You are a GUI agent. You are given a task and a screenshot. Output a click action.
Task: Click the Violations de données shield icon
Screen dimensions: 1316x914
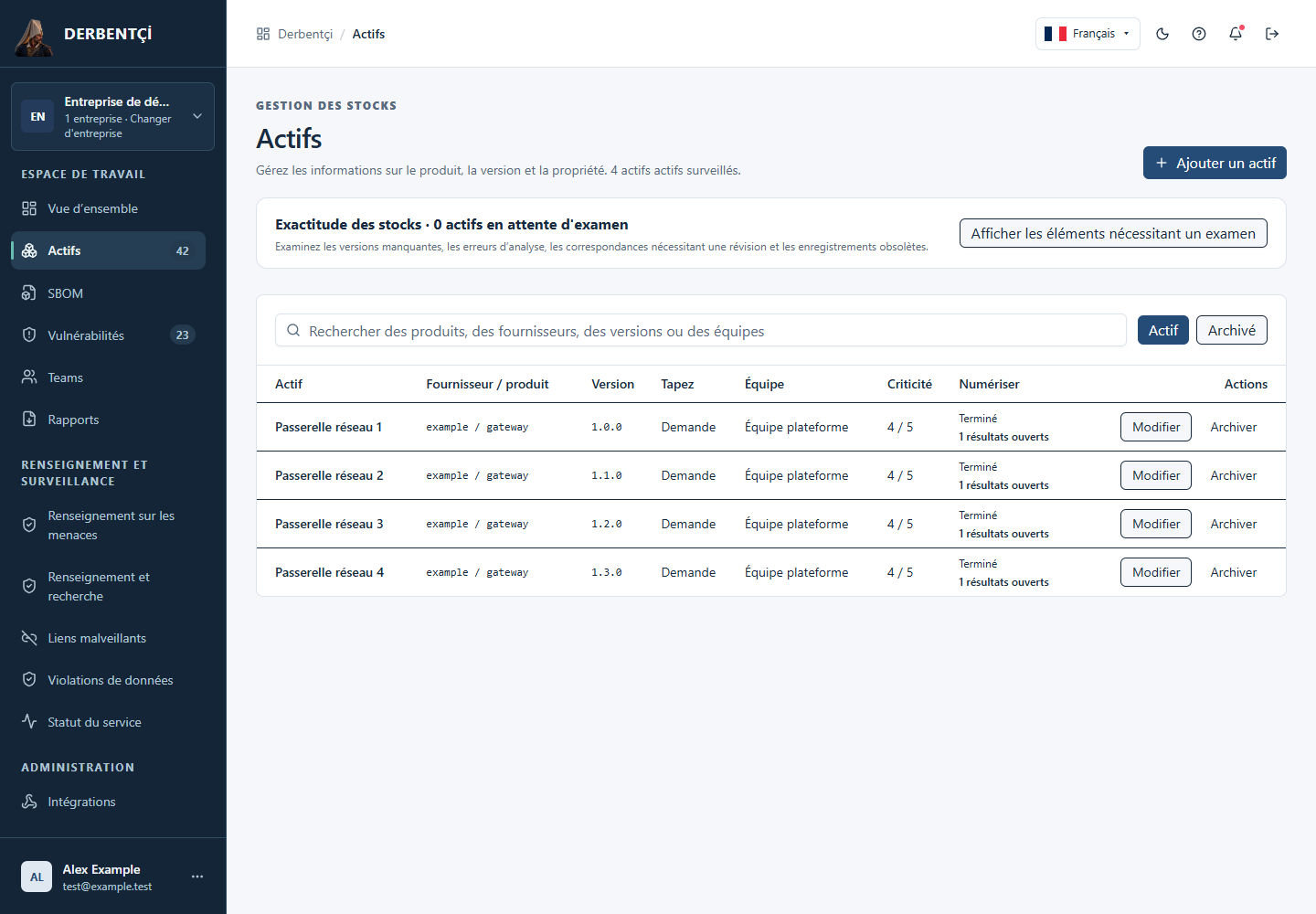click(x=29, y=680)
